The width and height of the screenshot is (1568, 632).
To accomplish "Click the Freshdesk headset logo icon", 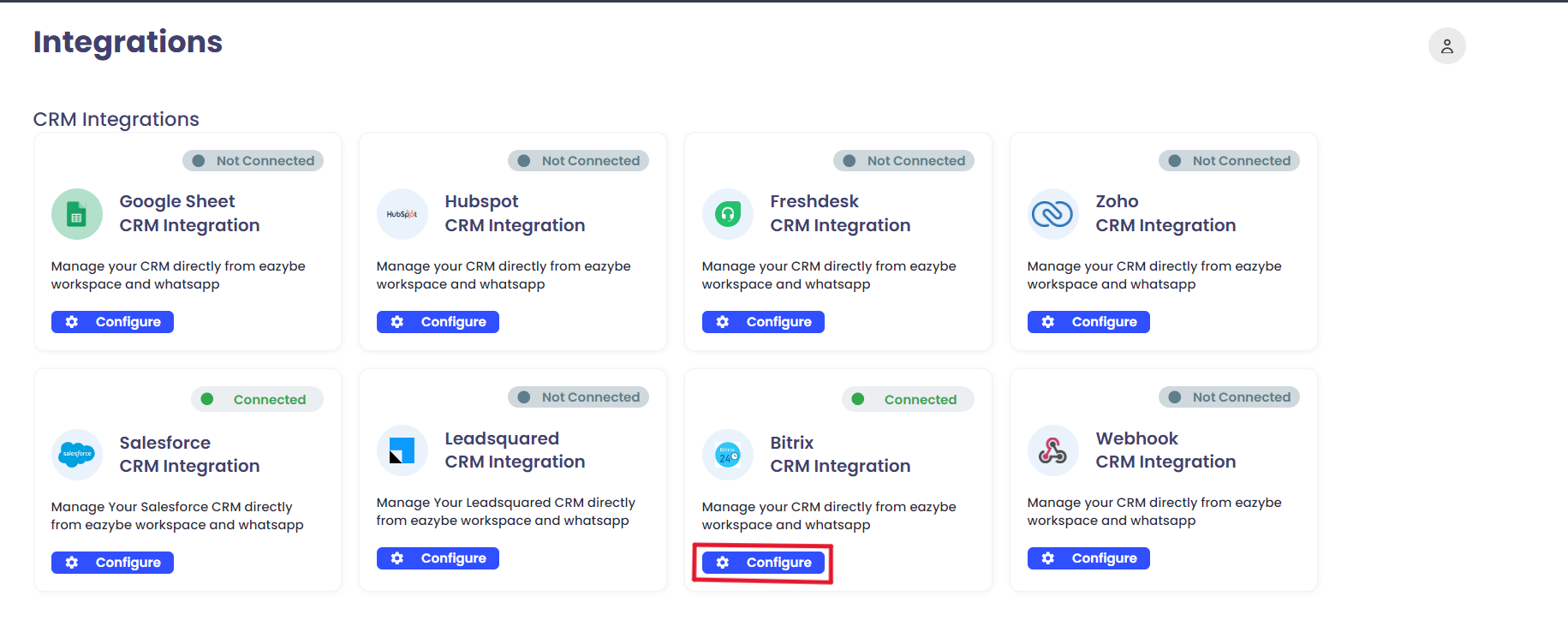I will pos(728,214).
